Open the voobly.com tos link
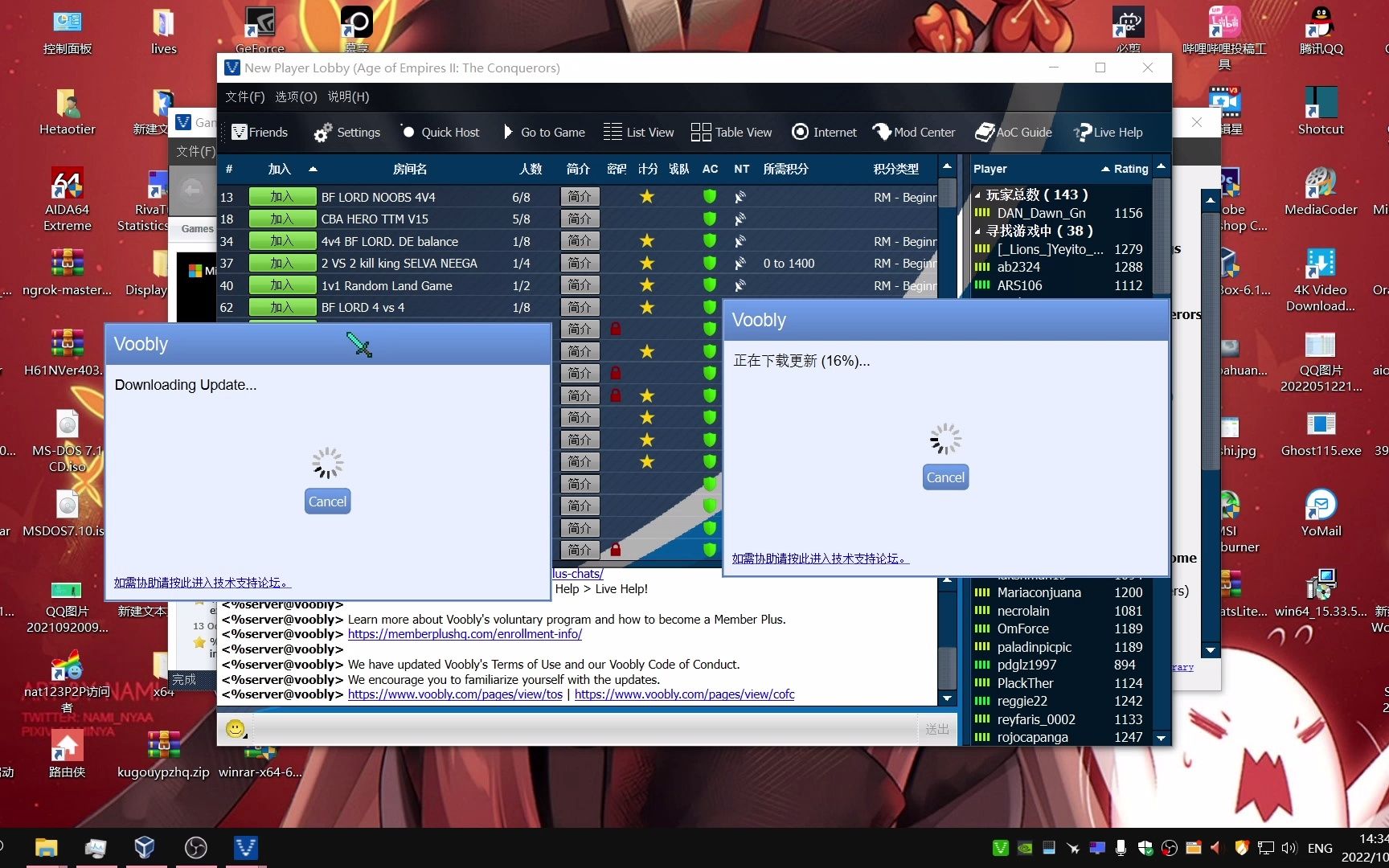 click(455, 694)
